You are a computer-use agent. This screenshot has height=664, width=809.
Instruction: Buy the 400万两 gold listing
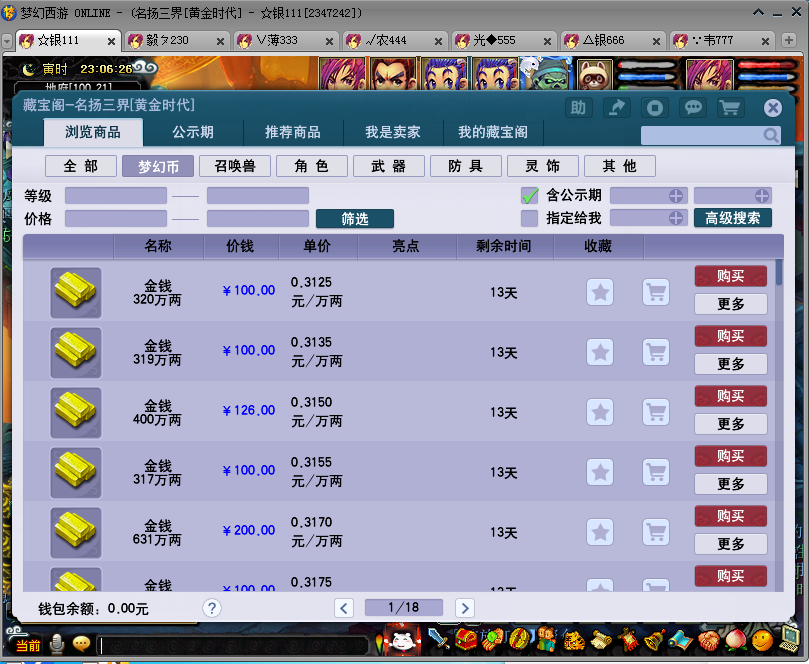click(x=731, y=396)
